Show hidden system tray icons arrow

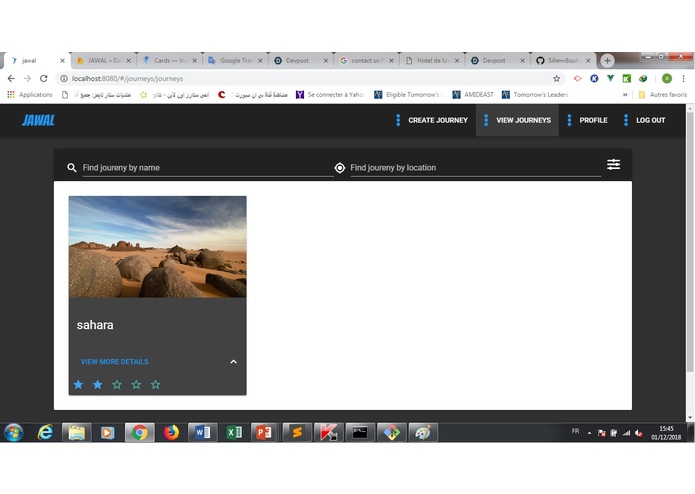589,433
